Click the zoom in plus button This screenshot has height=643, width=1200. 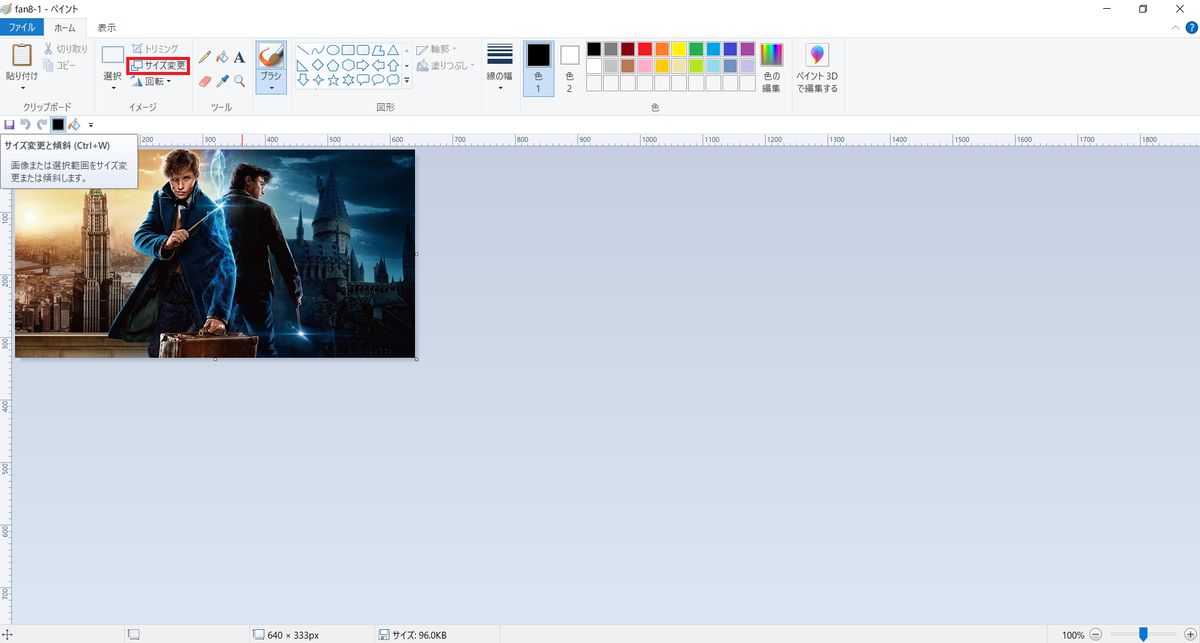(1189, 634)
